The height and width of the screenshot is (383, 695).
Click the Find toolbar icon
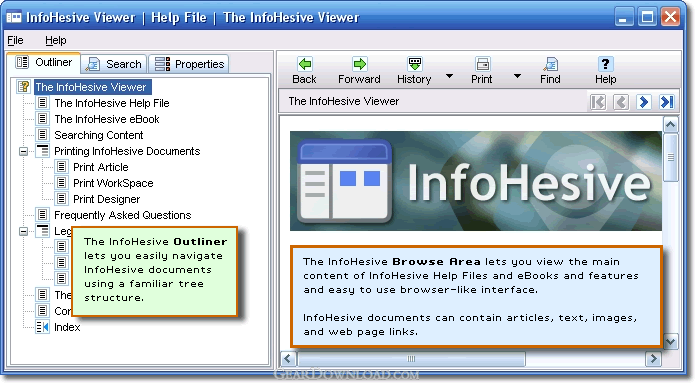(x=551, y=64)
